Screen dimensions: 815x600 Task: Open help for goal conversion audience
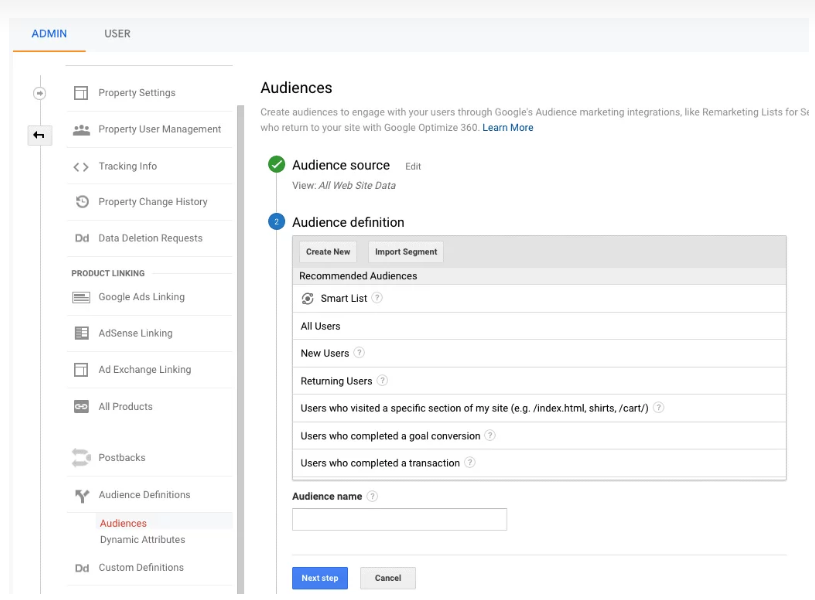pyautogui.click(x=490, y=435)
